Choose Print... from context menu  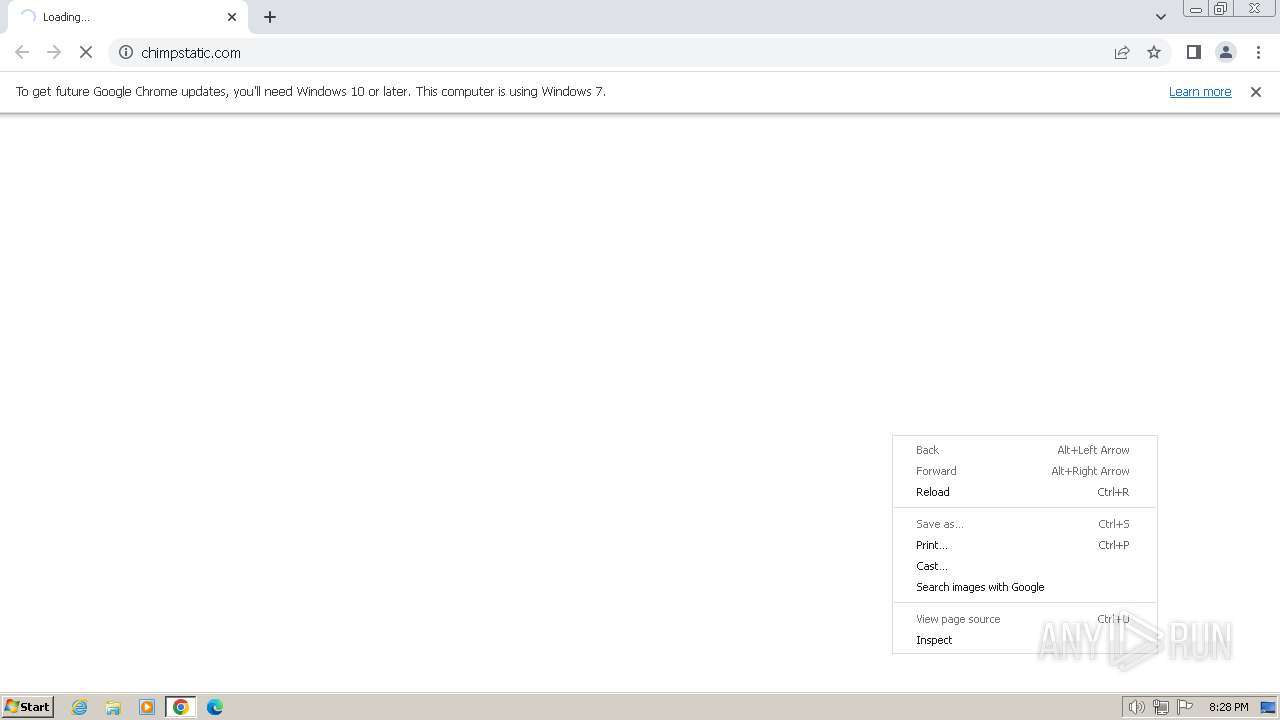point(1024,545)
